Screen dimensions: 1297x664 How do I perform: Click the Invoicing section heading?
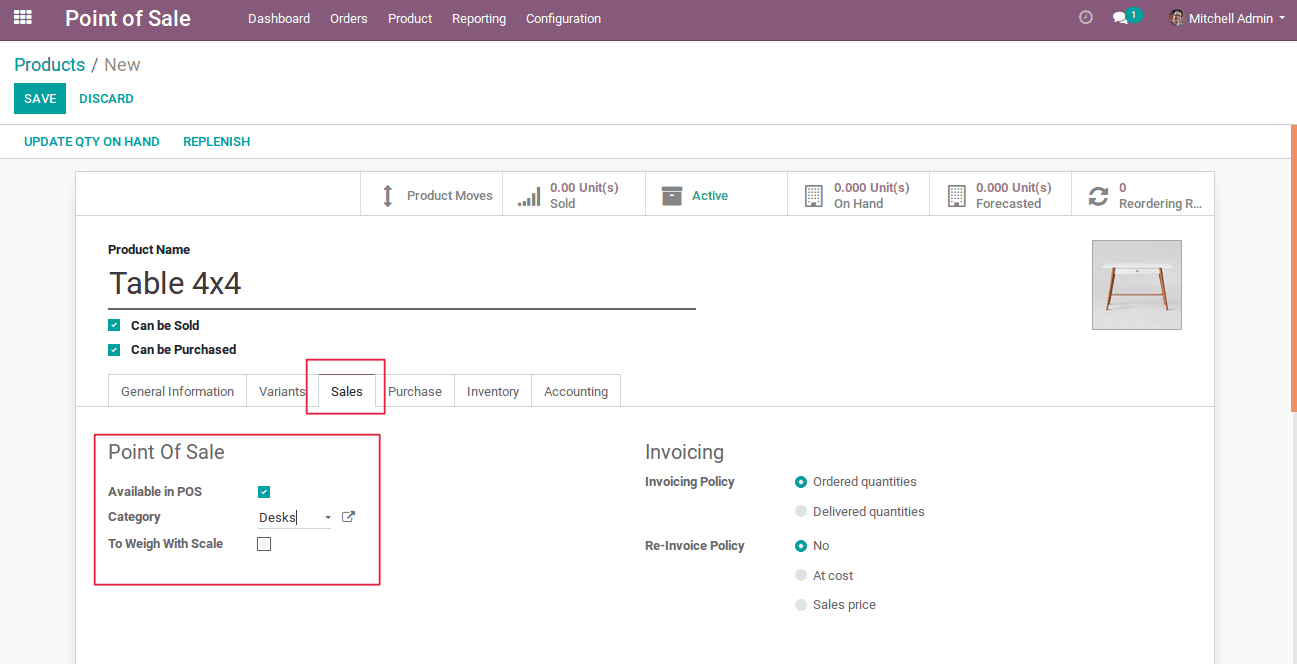tap(684, 452)
